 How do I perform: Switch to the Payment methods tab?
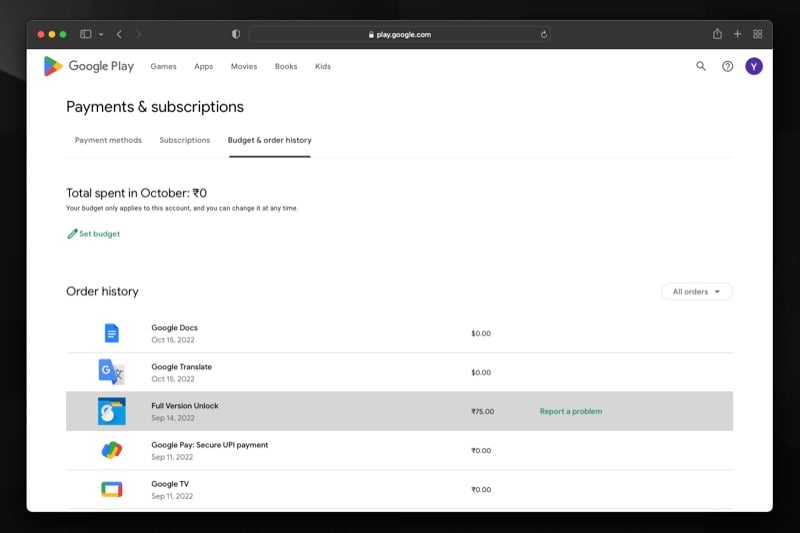108,140
